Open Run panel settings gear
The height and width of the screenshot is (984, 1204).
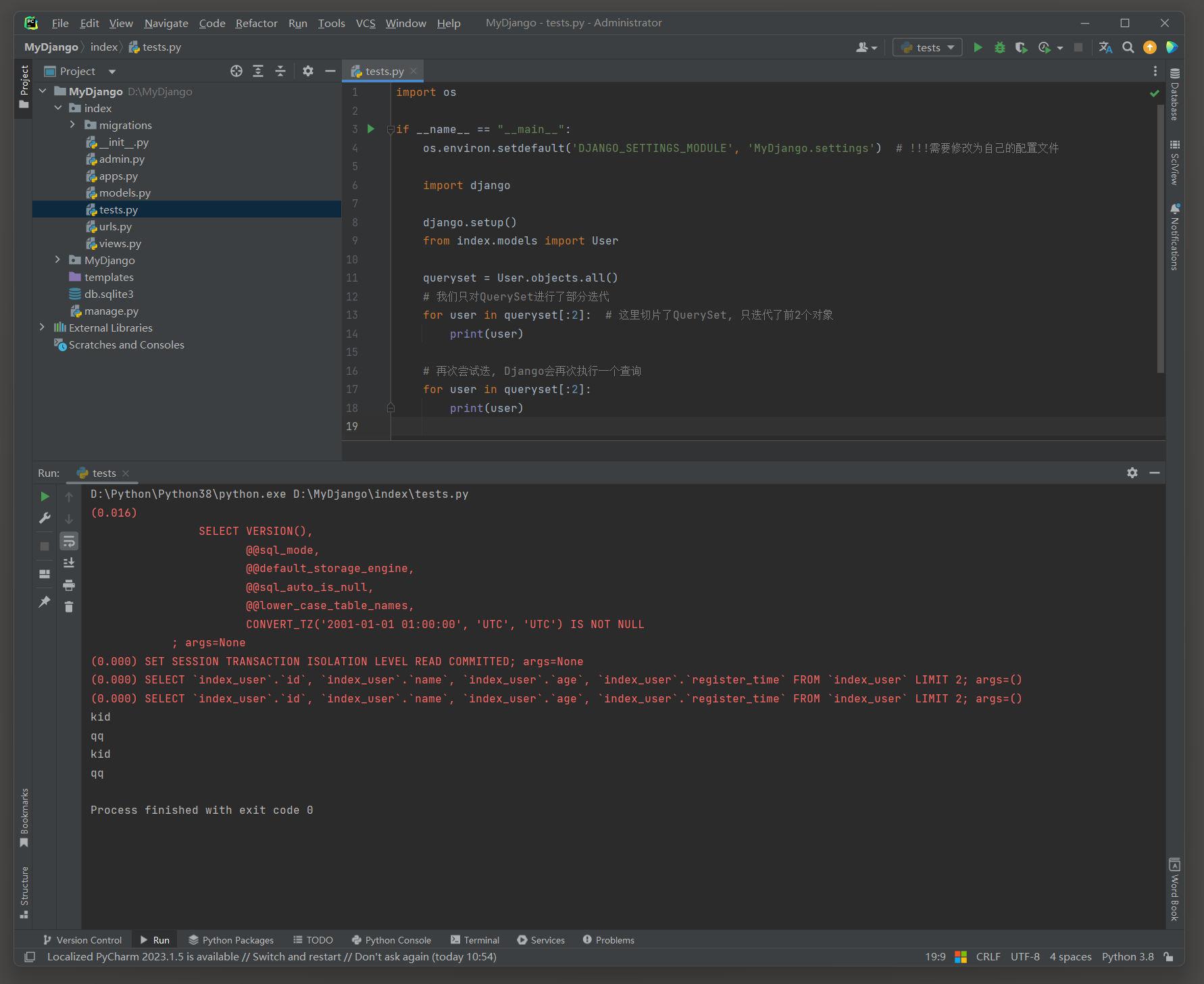(1132, 473)
